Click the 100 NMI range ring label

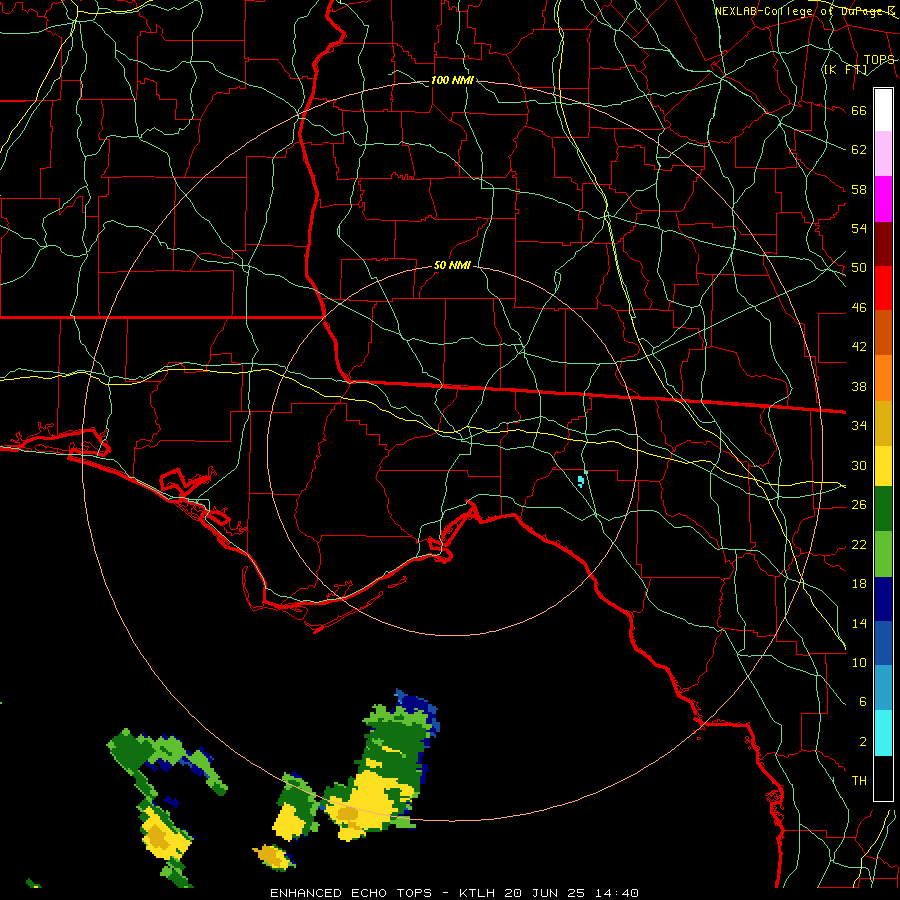click(x=452, y=80)
